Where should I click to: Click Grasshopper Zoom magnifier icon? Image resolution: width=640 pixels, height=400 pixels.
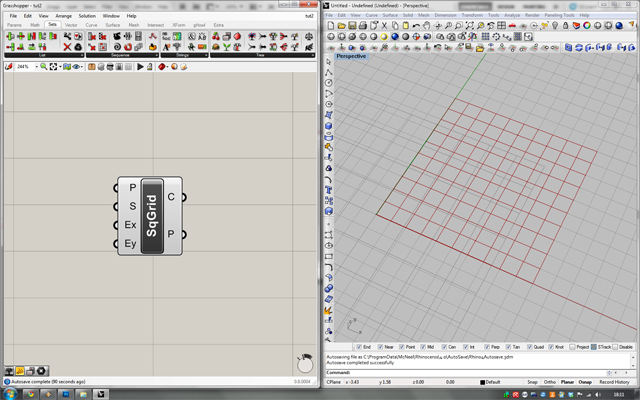coord(43,67)
